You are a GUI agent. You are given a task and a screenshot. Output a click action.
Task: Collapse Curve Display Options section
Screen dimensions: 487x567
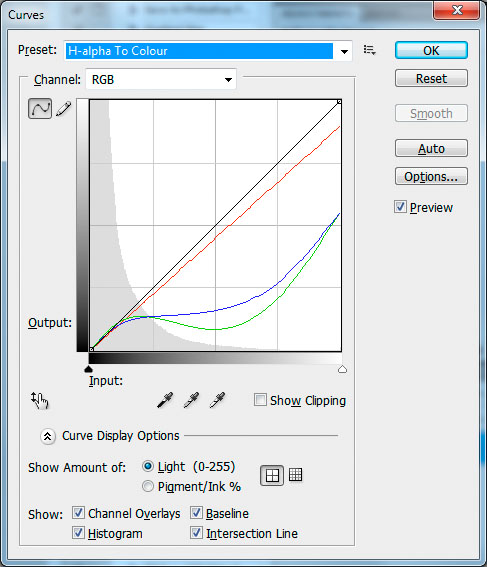coord(48,436)
